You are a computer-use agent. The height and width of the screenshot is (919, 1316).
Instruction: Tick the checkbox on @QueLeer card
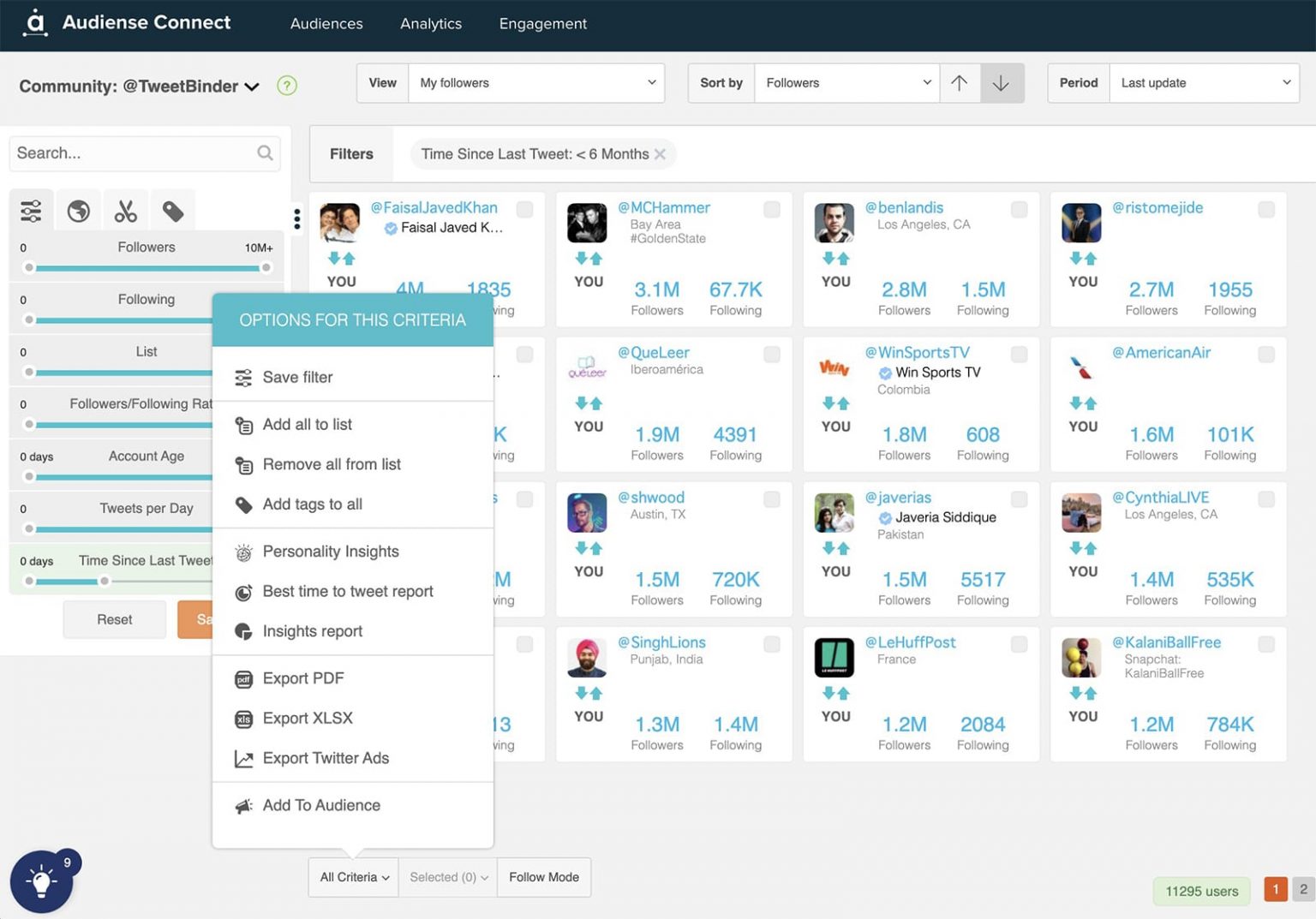pyautogui.click(x=772, y=354)
